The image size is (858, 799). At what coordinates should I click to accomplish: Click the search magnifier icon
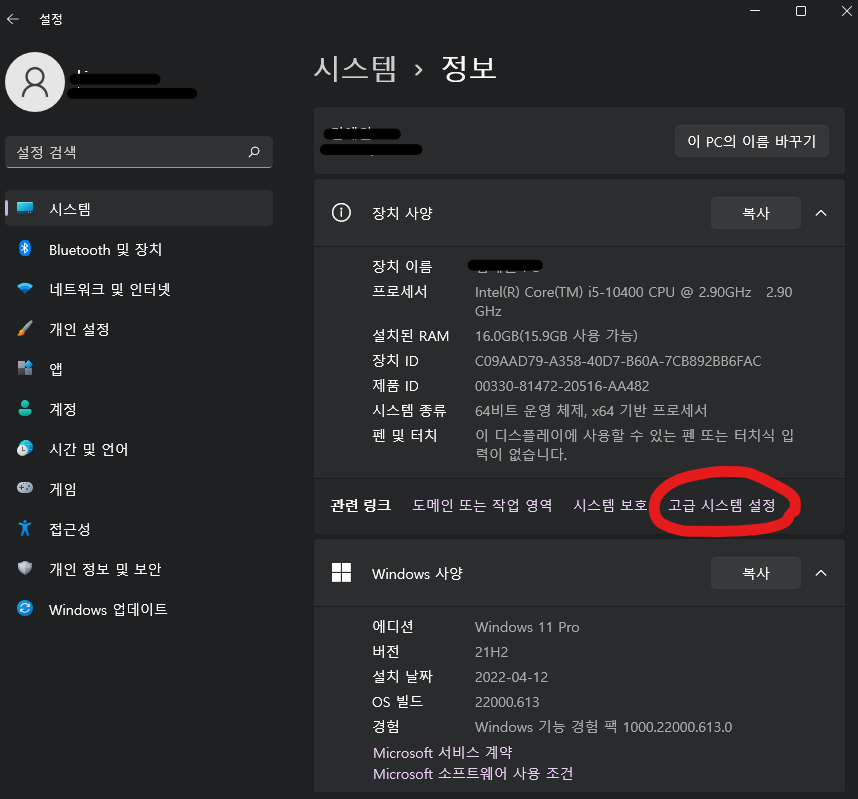point(254,152)
